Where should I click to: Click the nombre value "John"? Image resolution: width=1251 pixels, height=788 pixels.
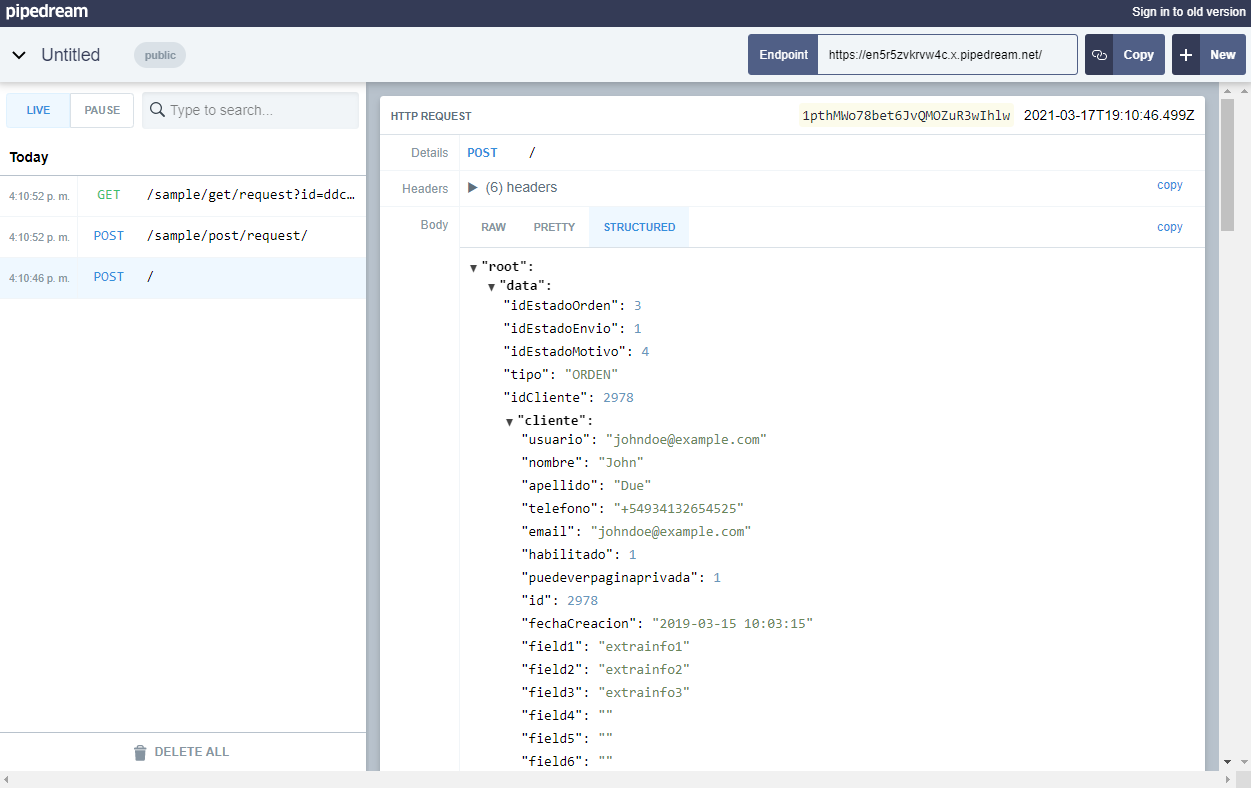click(621, 463)
